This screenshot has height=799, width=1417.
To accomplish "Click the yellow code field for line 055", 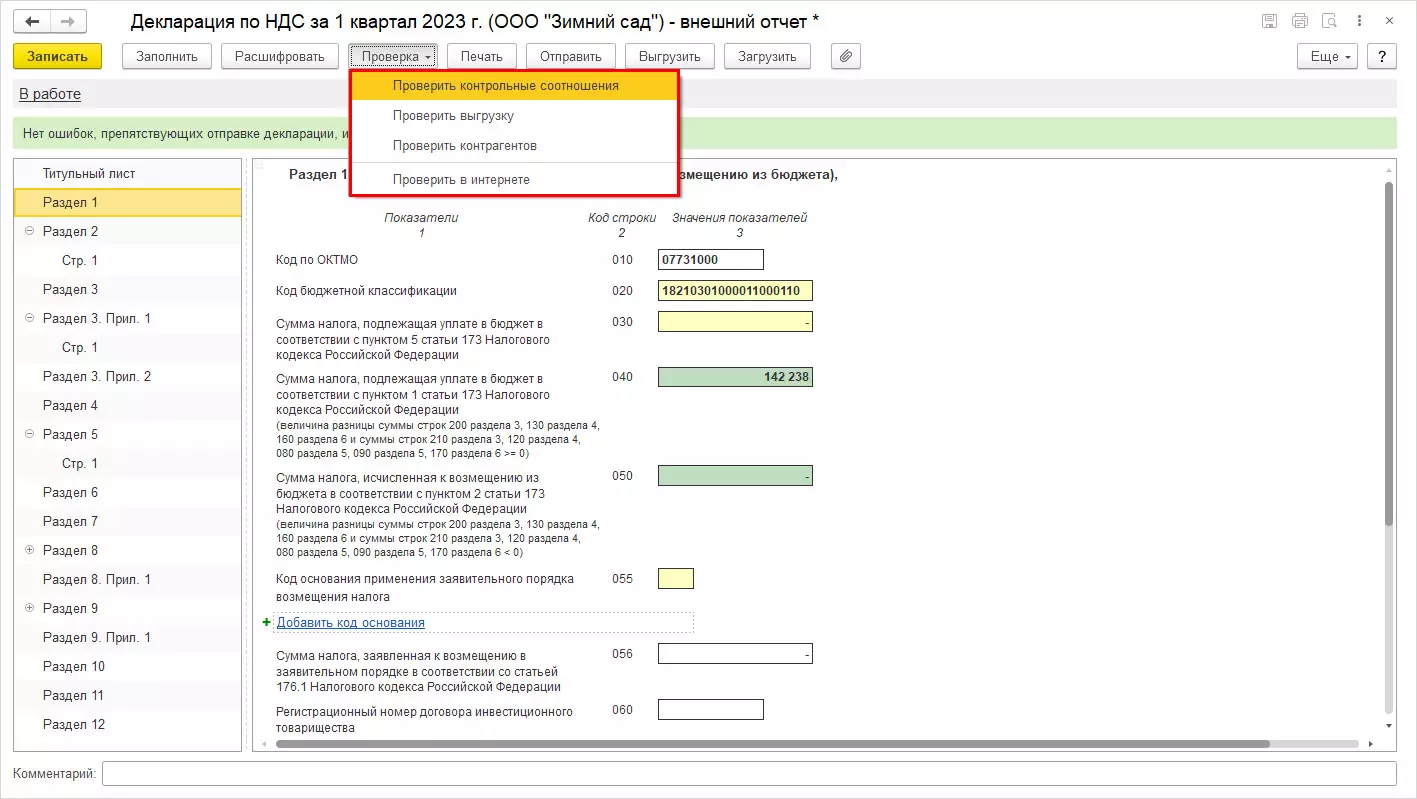I will 676,579.
